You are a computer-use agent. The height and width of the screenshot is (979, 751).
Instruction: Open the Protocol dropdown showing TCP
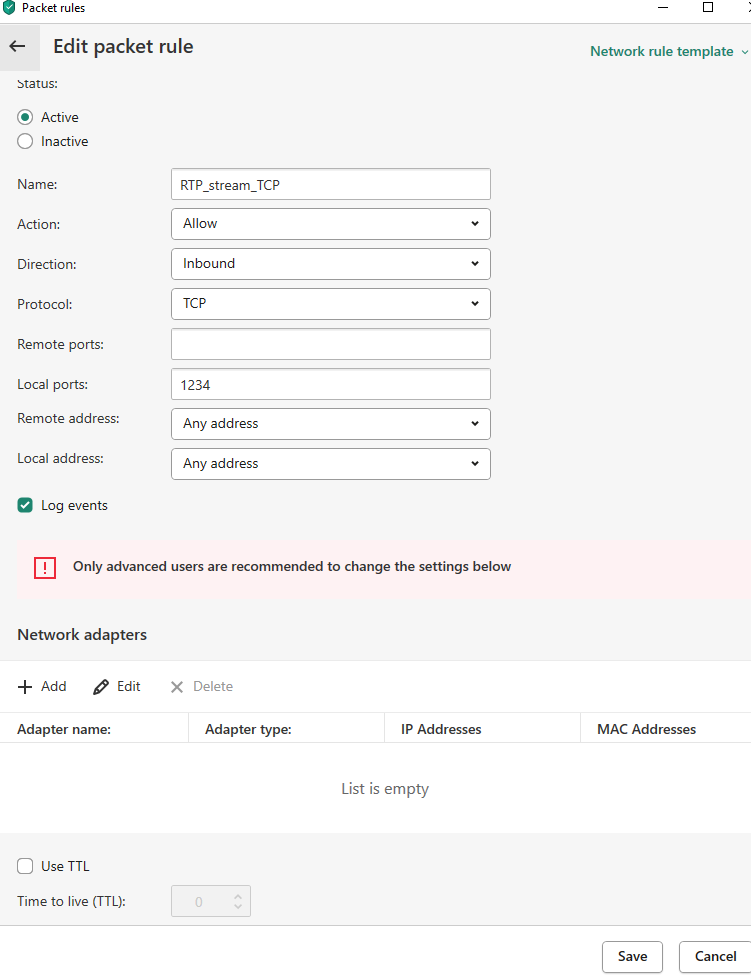pos(330,304)
